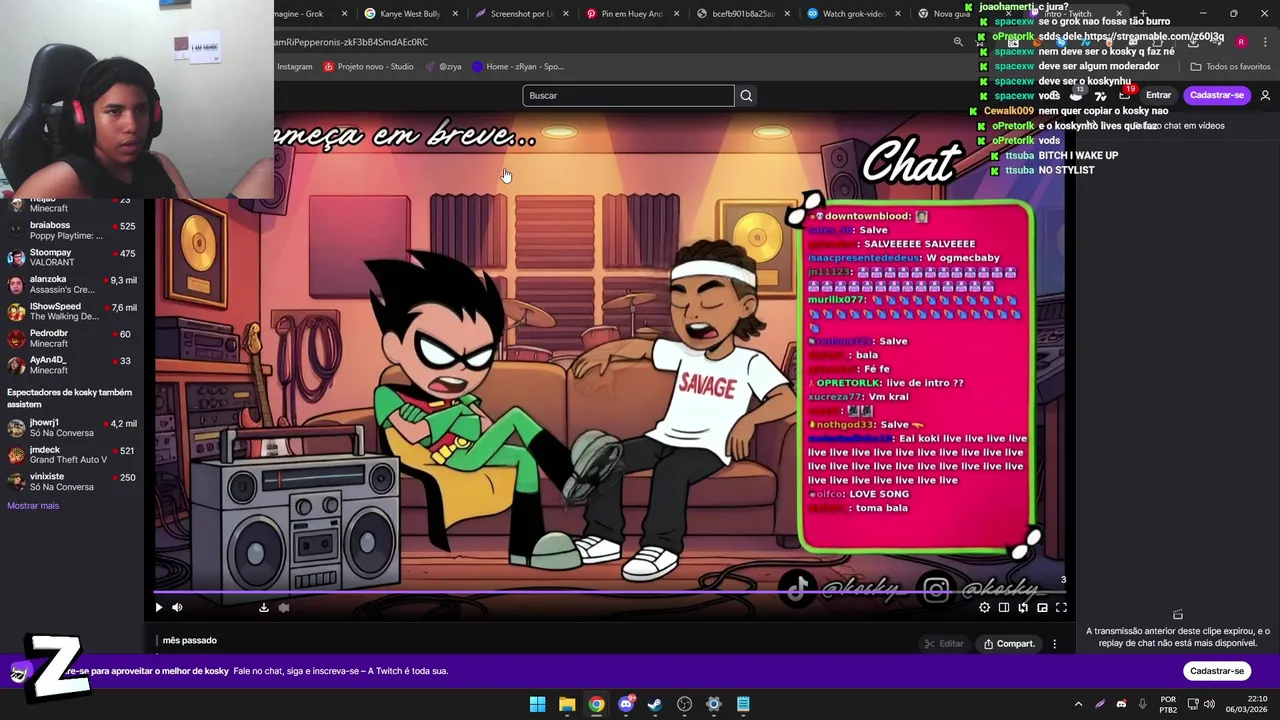Image resolution: width=1280 pixels, height=720 pixels.
Task: Open the clip more options menu
Action: (1054, 644)
